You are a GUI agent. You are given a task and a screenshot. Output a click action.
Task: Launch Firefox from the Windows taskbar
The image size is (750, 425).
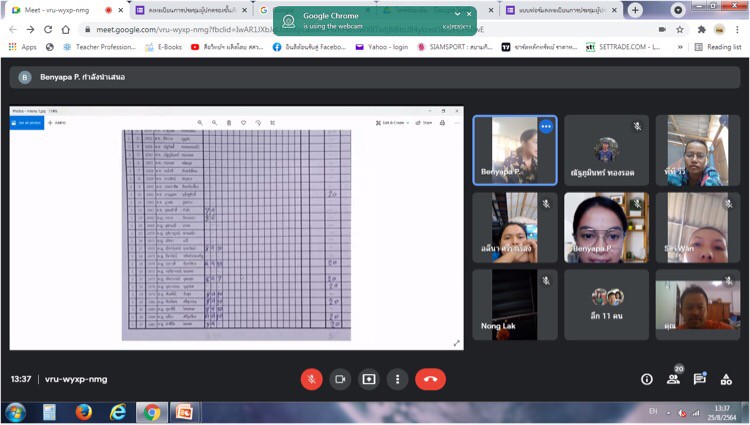click(x=83, y=412)
